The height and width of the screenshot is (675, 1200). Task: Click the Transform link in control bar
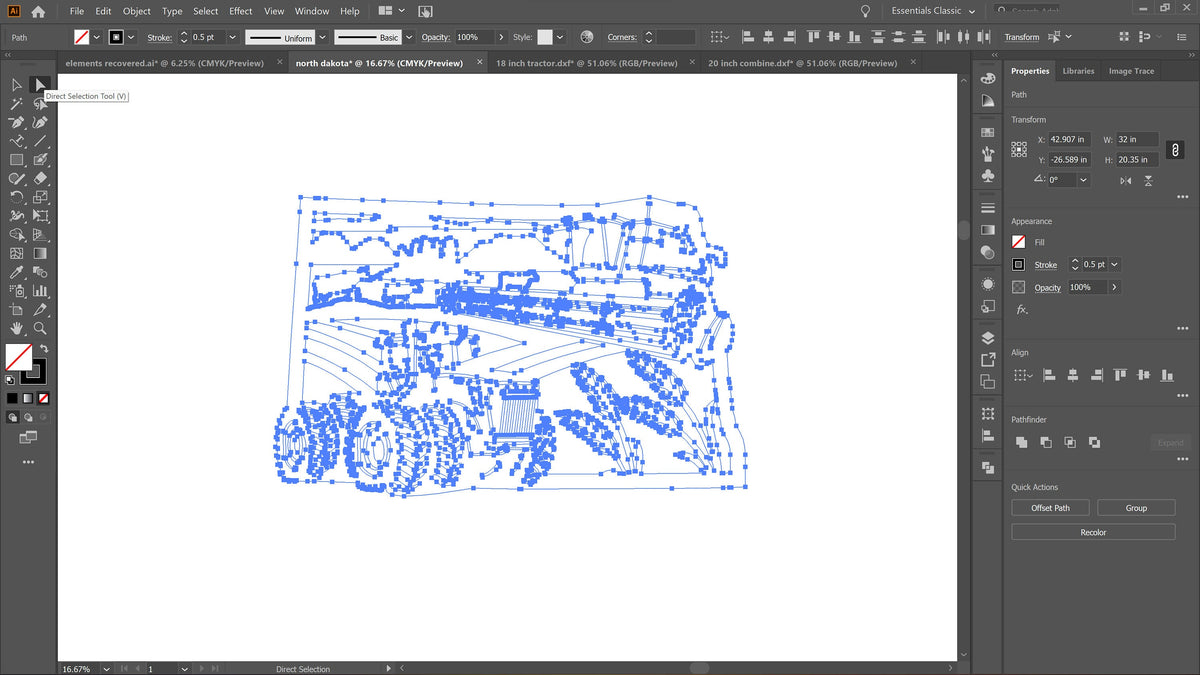[1021, 37]
